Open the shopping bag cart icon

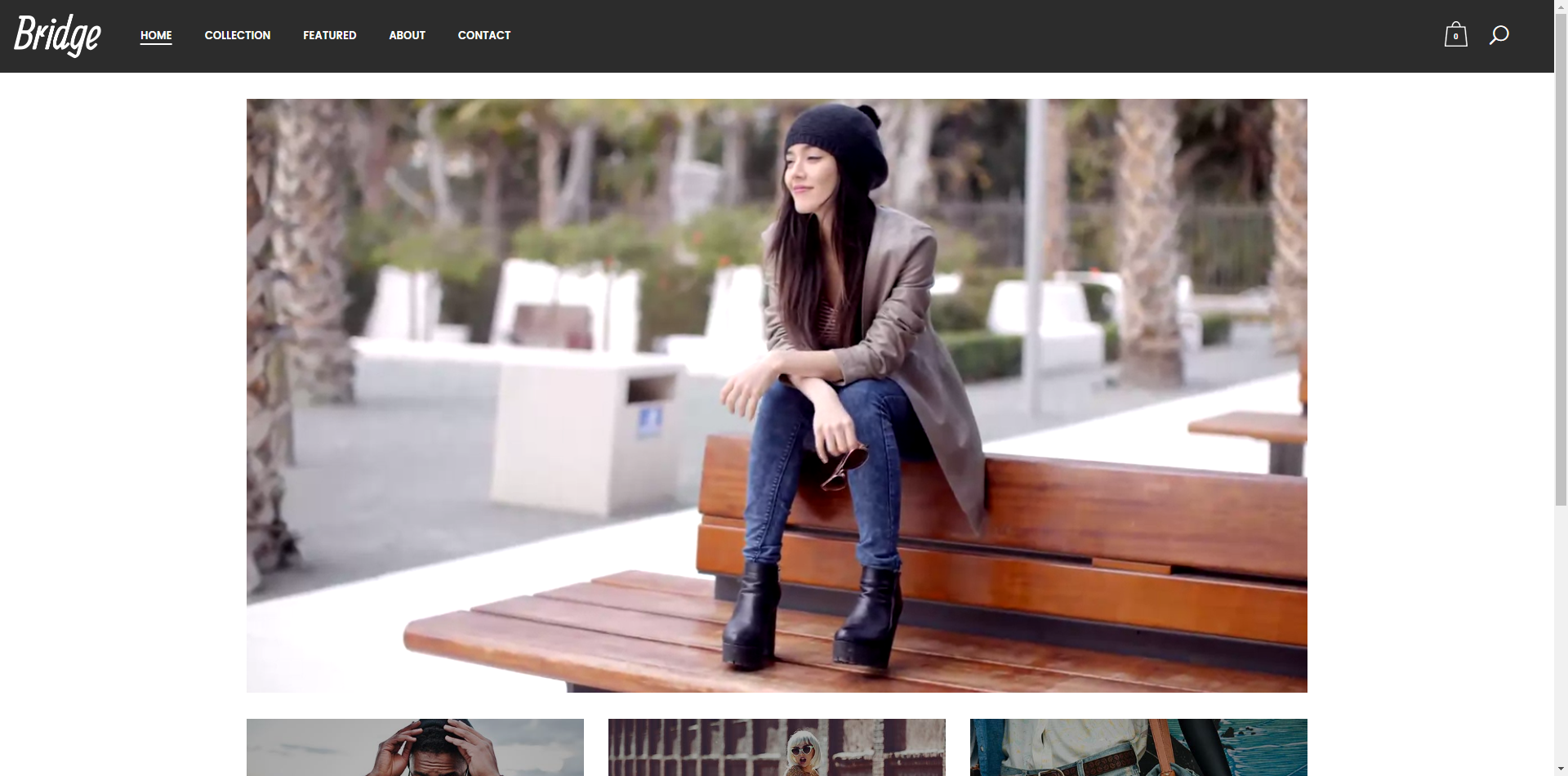[1455, 34]
